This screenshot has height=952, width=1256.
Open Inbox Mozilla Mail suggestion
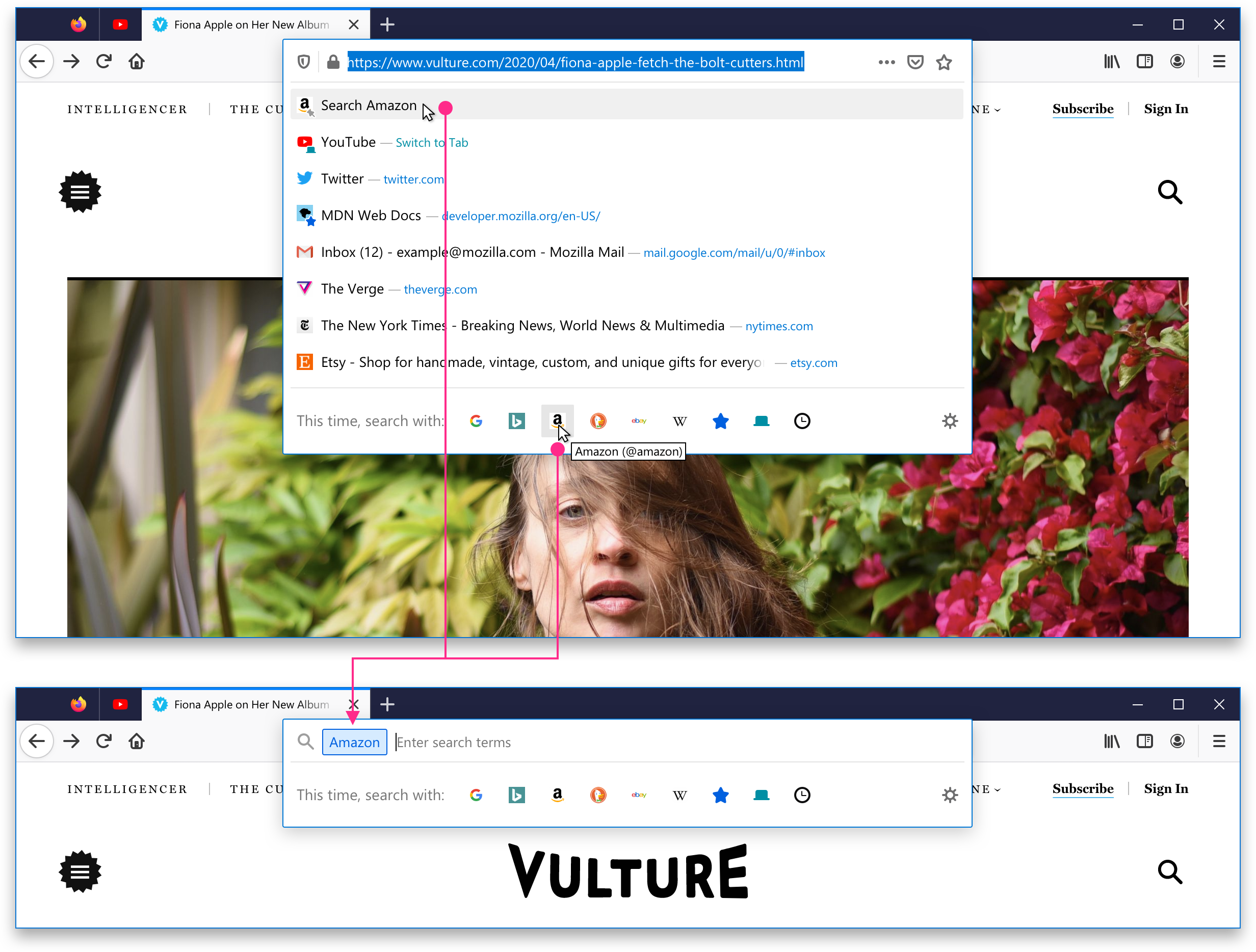coord(627,253)
